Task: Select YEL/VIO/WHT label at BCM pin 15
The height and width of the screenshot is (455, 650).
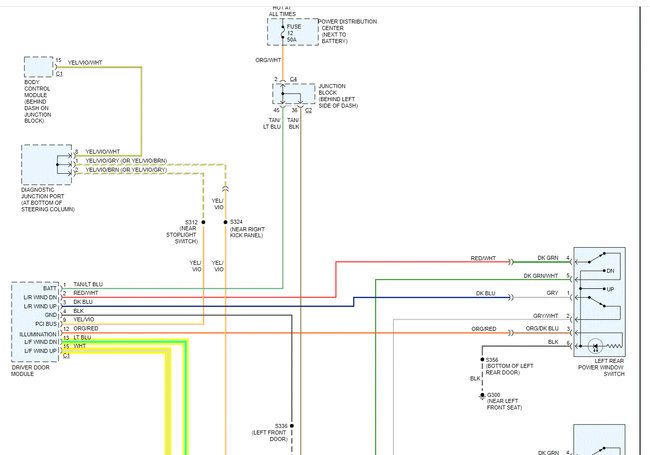Action: tap(85, 63)
